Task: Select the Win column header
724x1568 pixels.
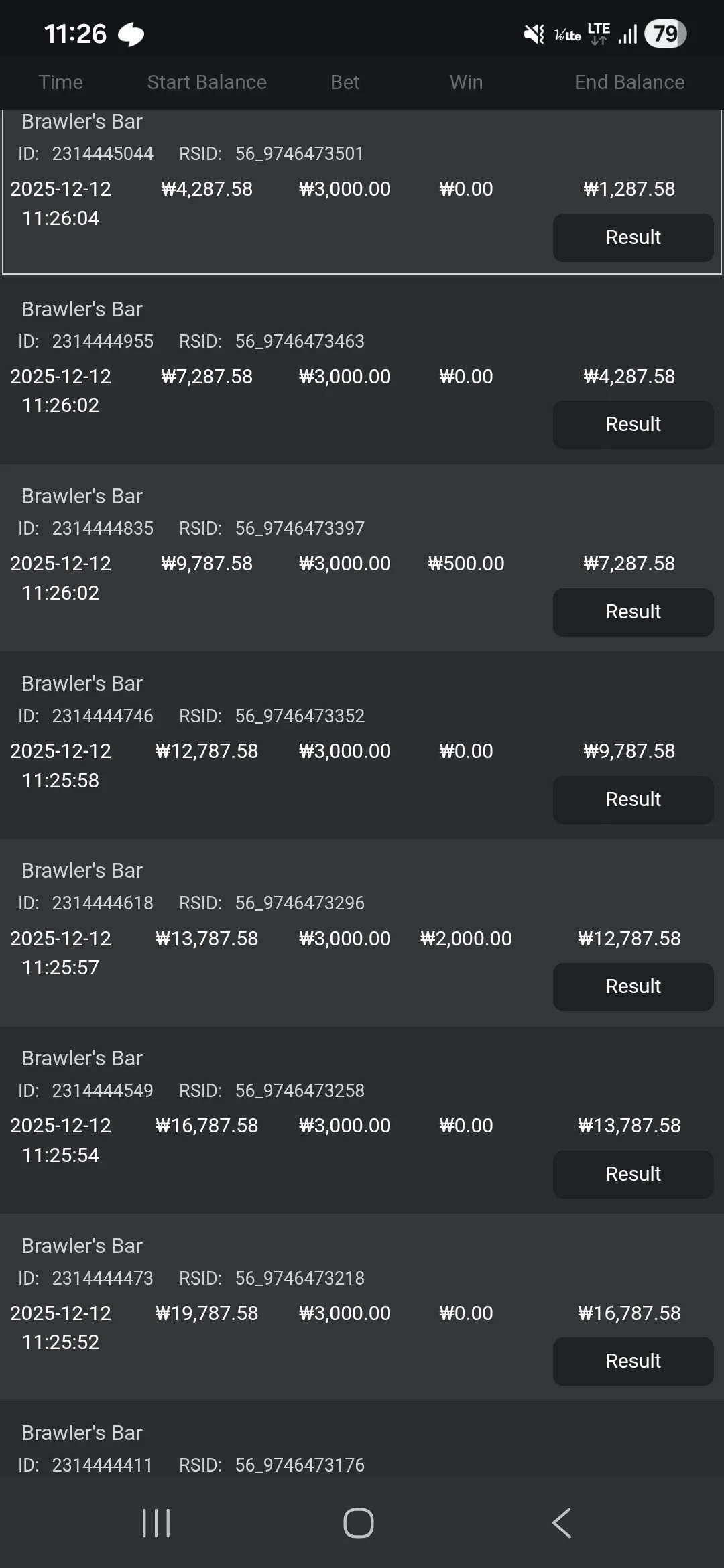Action: (466, 82)
